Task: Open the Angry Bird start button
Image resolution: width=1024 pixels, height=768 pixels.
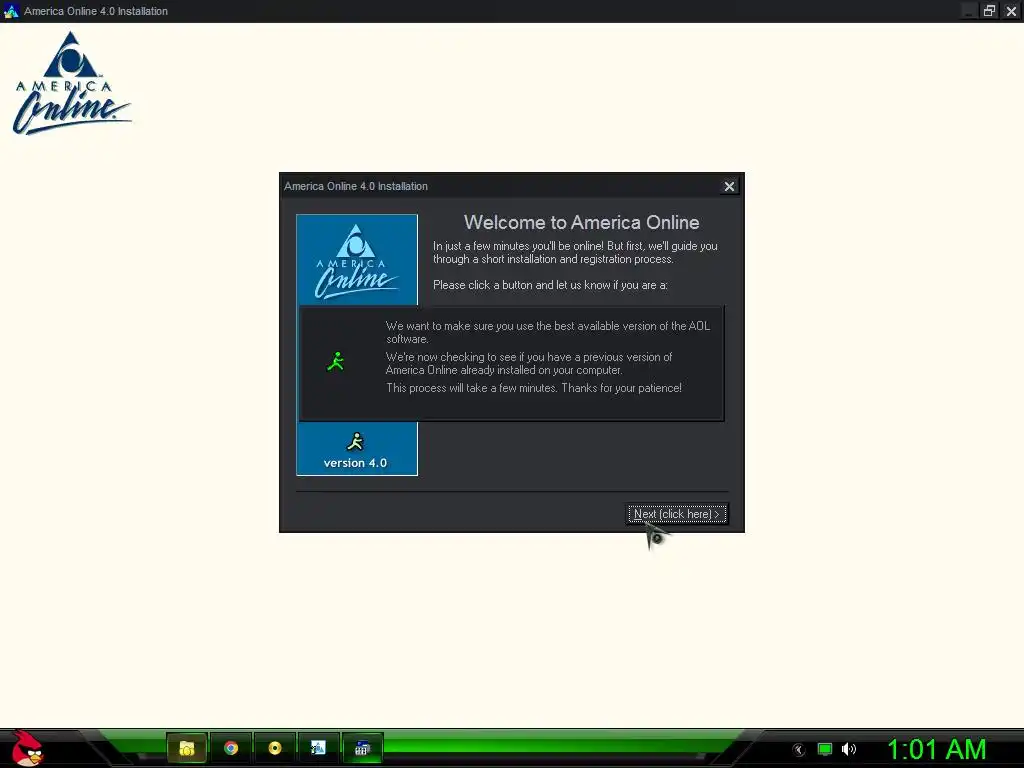Action: tap(27, 748)
